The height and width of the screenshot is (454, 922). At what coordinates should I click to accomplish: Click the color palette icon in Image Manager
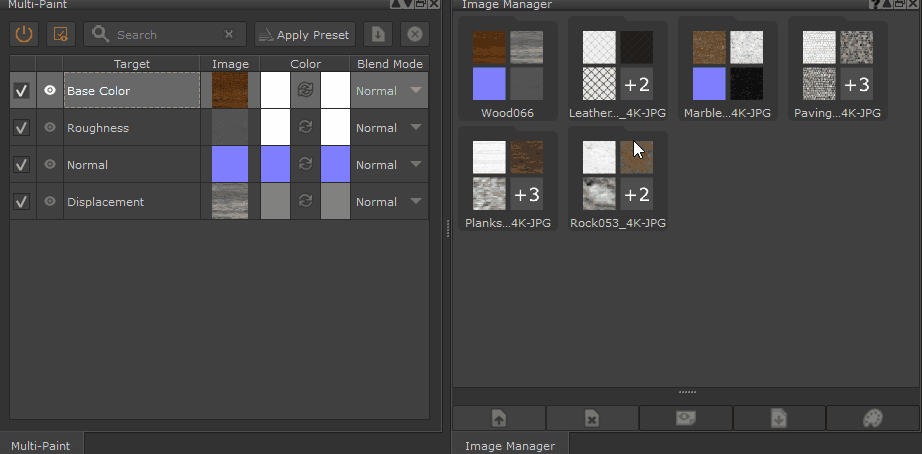point(872,419)
